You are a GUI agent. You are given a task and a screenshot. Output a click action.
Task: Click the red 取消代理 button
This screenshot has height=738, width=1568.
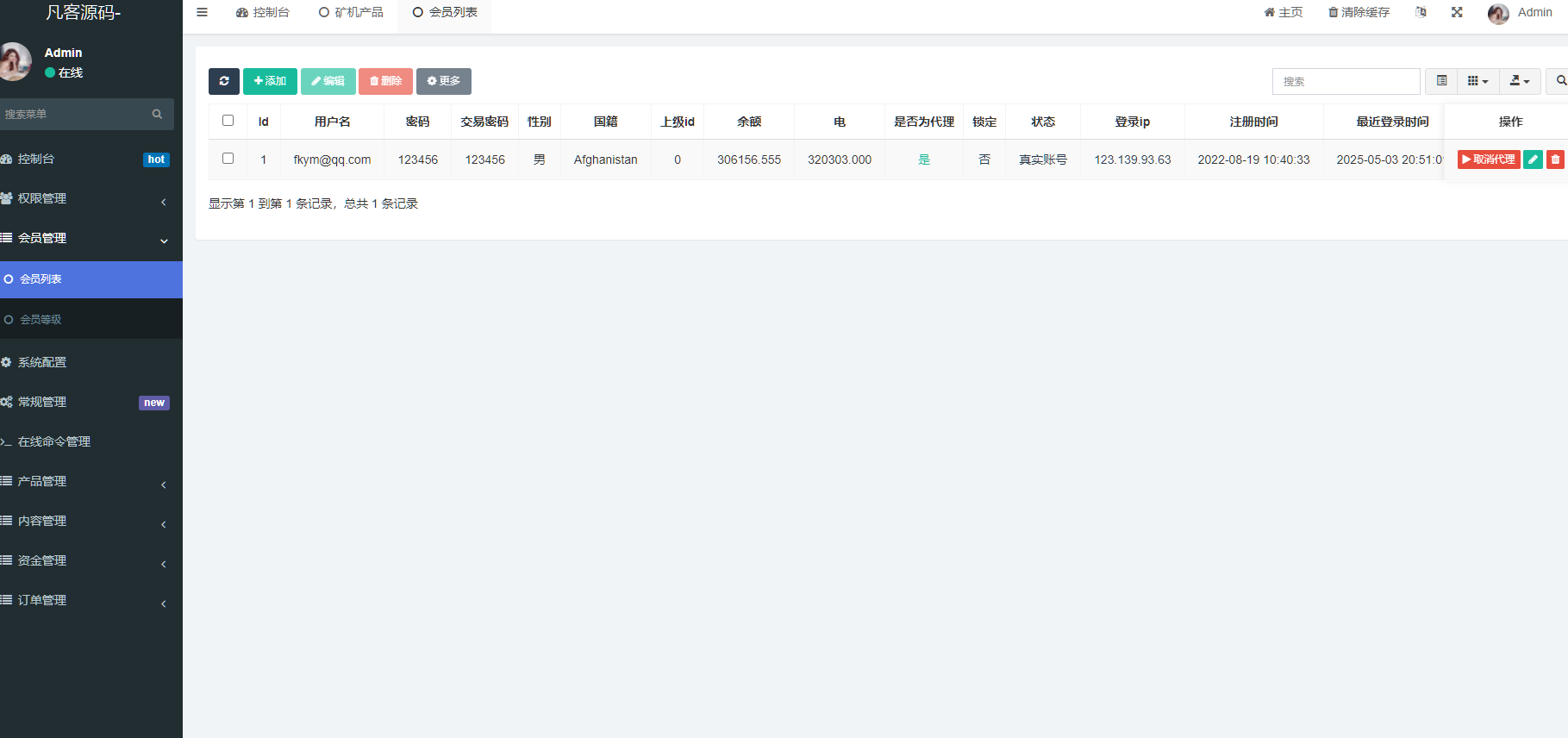(x=1489, y=159)
